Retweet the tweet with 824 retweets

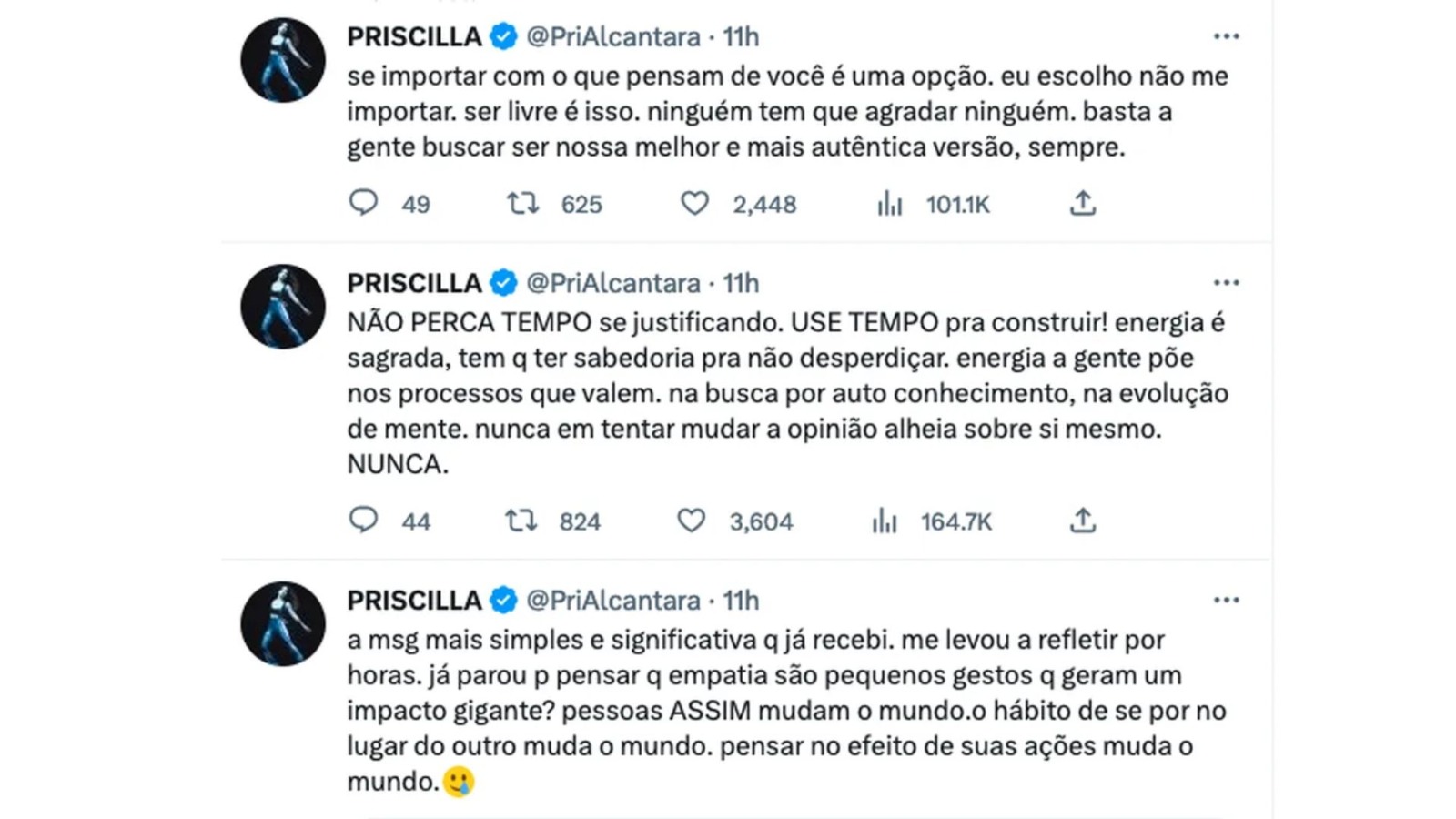[521, 521]
